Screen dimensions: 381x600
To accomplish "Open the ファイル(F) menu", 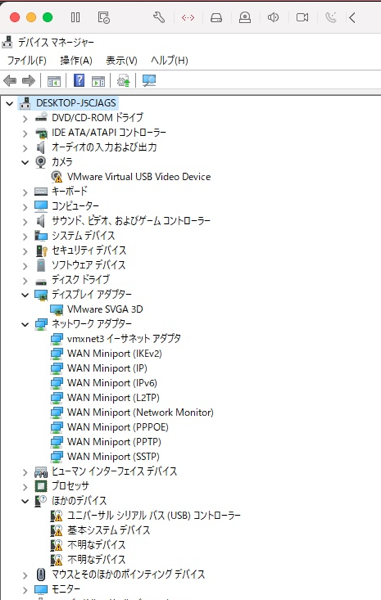I will tap(27, 60).
